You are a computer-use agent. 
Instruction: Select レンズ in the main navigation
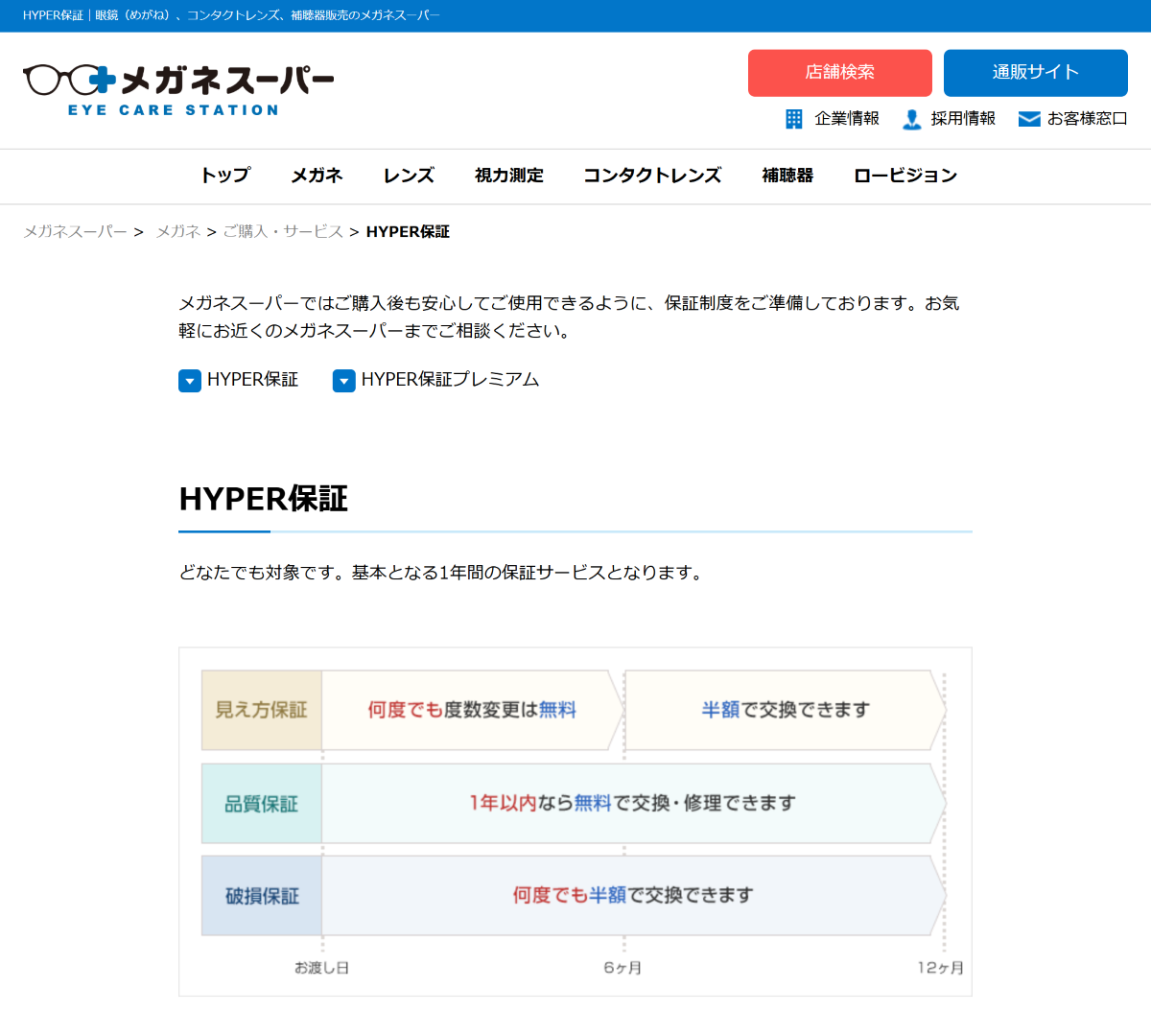pyautogui.click(x=409, y=176)
